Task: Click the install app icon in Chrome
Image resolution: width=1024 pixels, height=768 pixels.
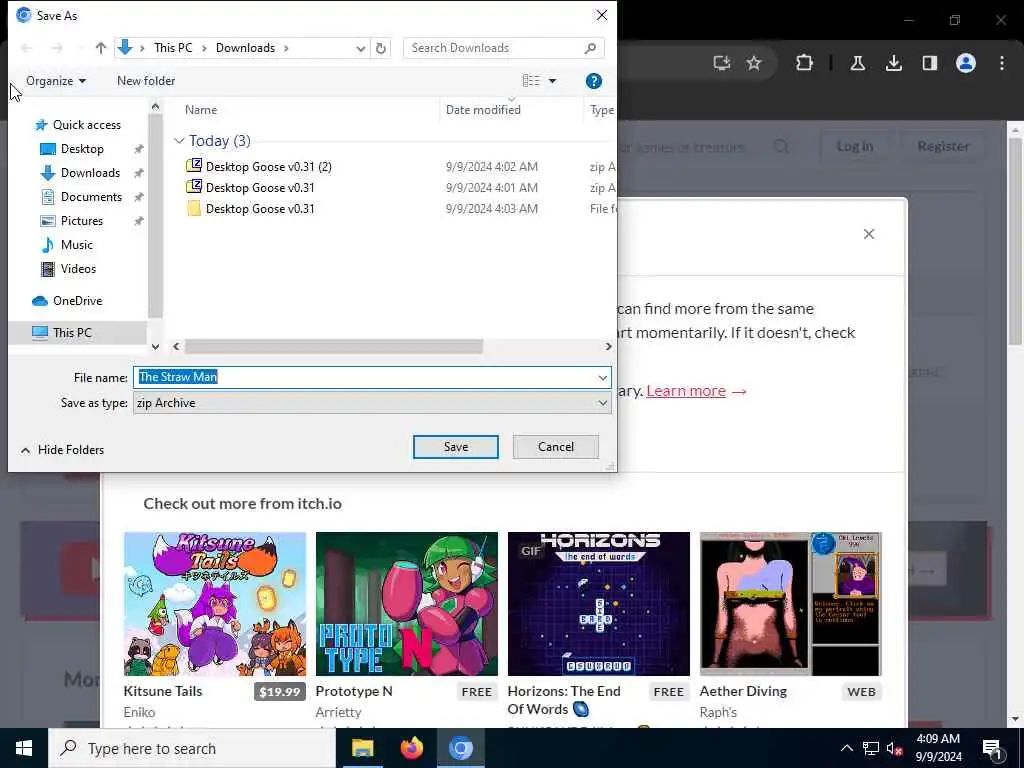Action: click(x=721, y=63)
